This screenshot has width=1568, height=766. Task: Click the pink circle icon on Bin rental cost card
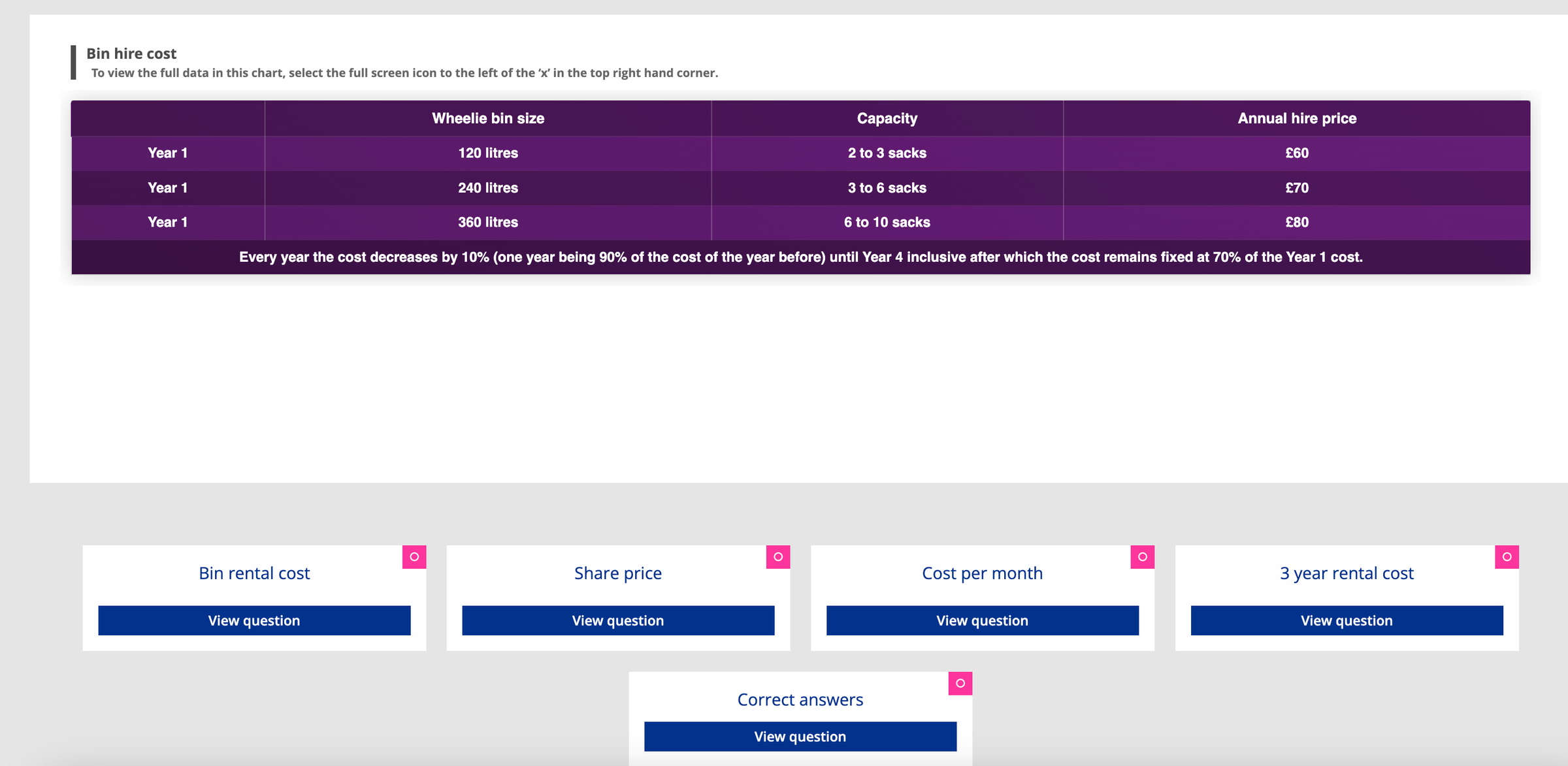click(x=414, y=557)
